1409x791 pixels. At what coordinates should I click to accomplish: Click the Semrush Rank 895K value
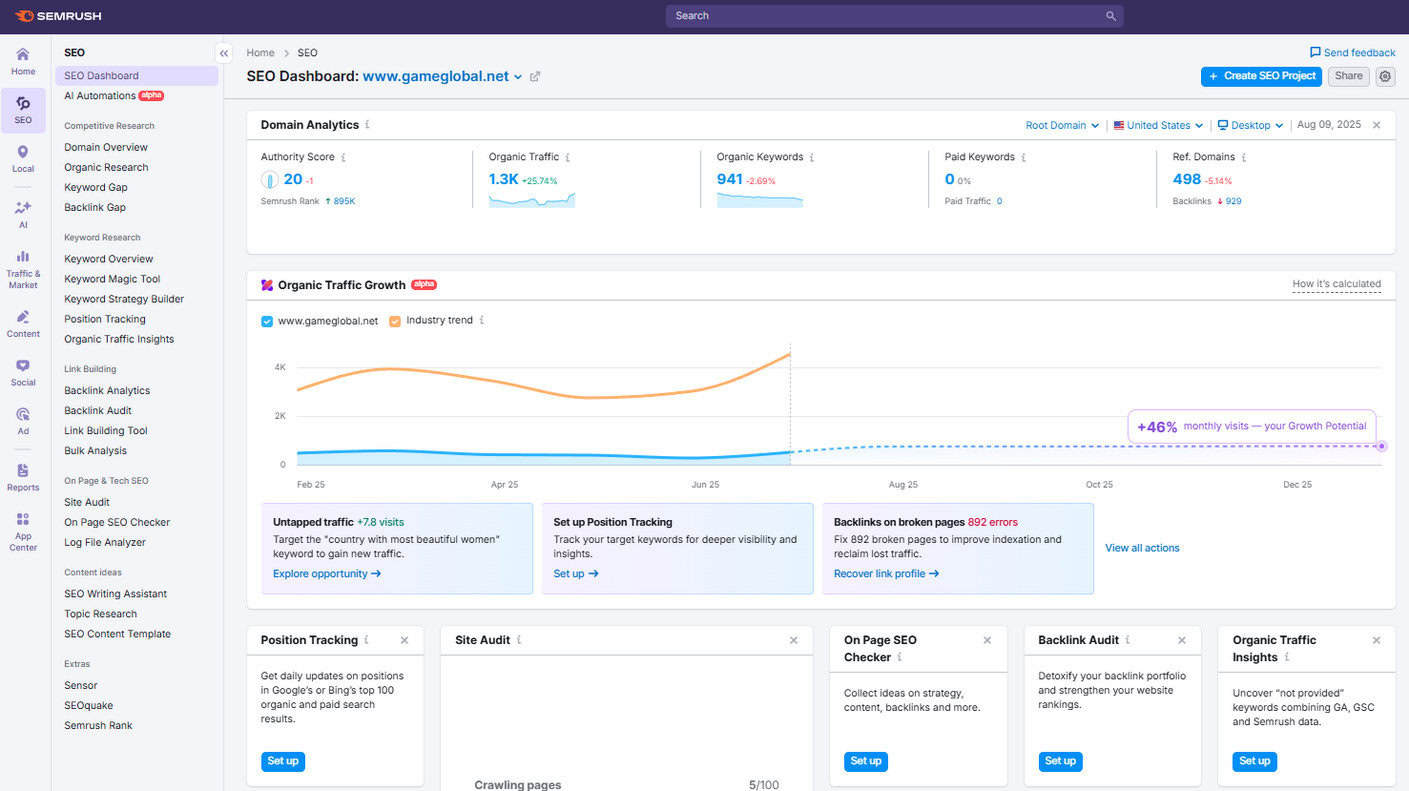click(345, 202)
